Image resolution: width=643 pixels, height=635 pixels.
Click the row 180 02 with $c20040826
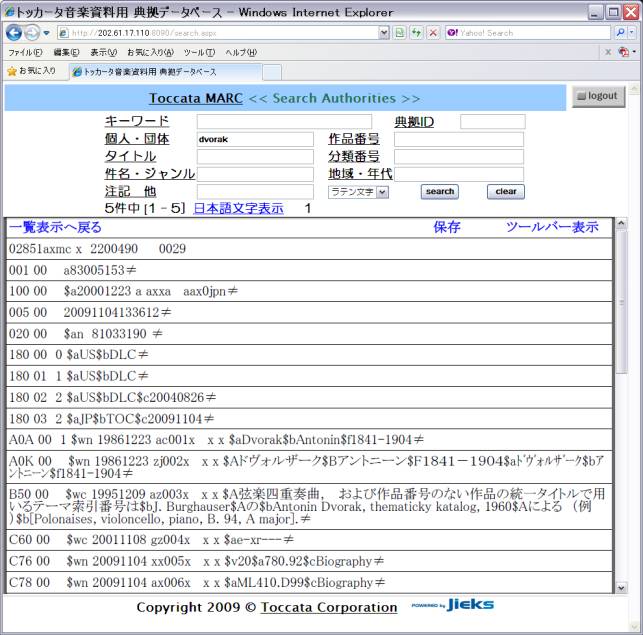[x=309, y=397]
